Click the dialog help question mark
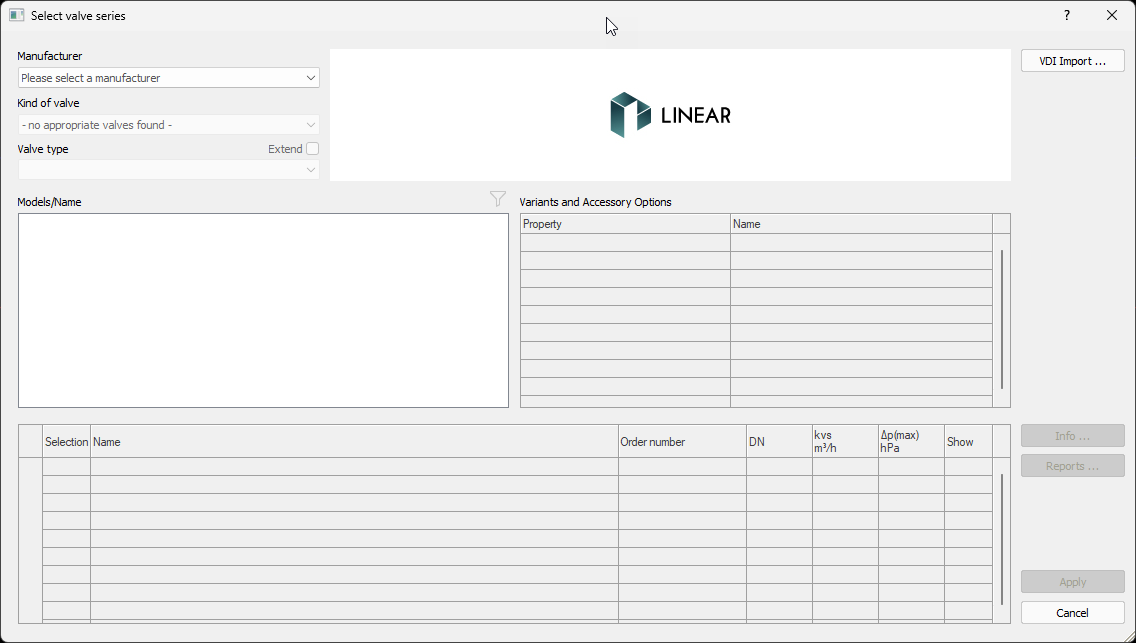This screenshot has width=1136, height=643. [x=1066, y=15]
